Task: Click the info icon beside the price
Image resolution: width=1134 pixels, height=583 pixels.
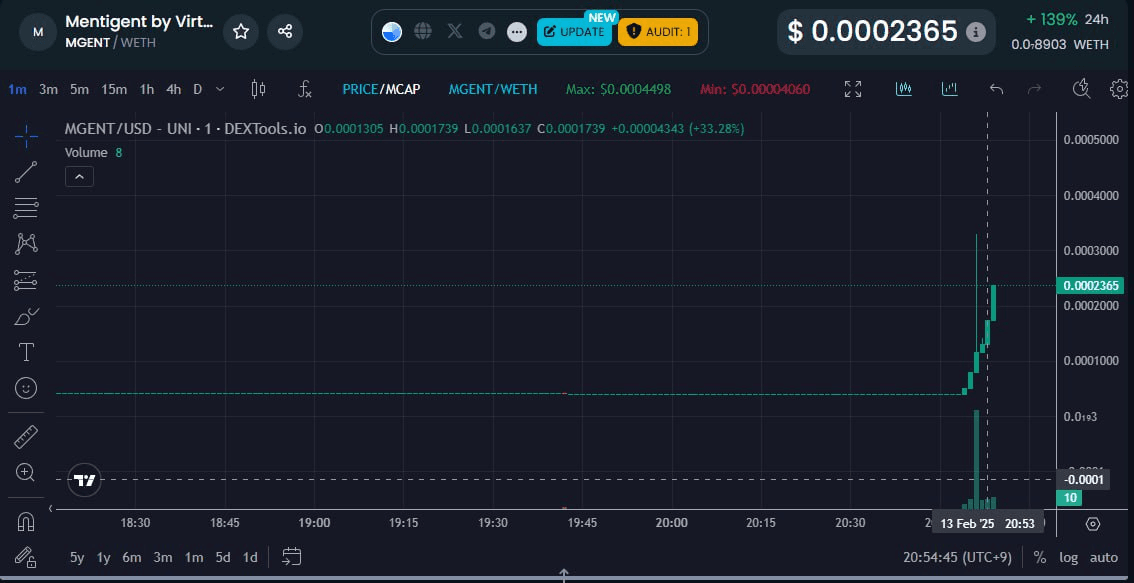Action: (x=976, y=32)
